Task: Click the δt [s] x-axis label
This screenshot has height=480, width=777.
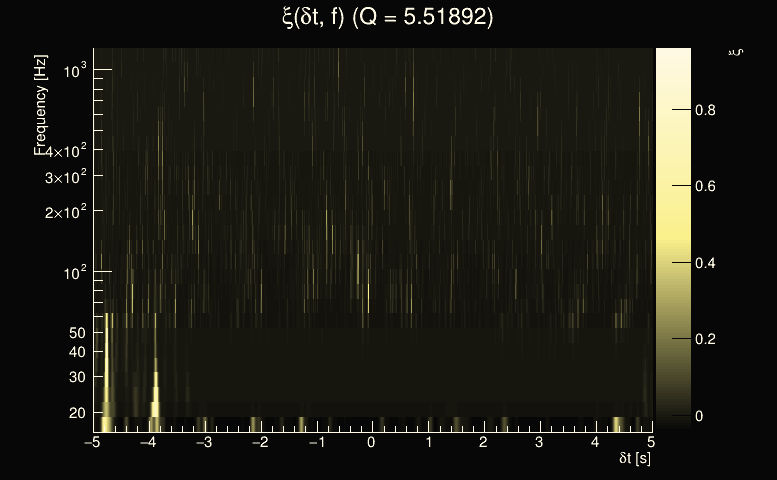Action: click(x=635, y=459)
